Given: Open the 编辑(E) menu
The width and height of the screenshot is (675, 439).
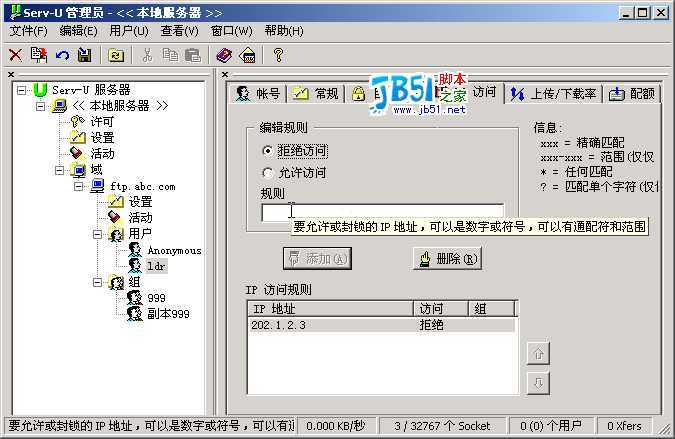Looking at the screenshot, I should coord(78,31).
